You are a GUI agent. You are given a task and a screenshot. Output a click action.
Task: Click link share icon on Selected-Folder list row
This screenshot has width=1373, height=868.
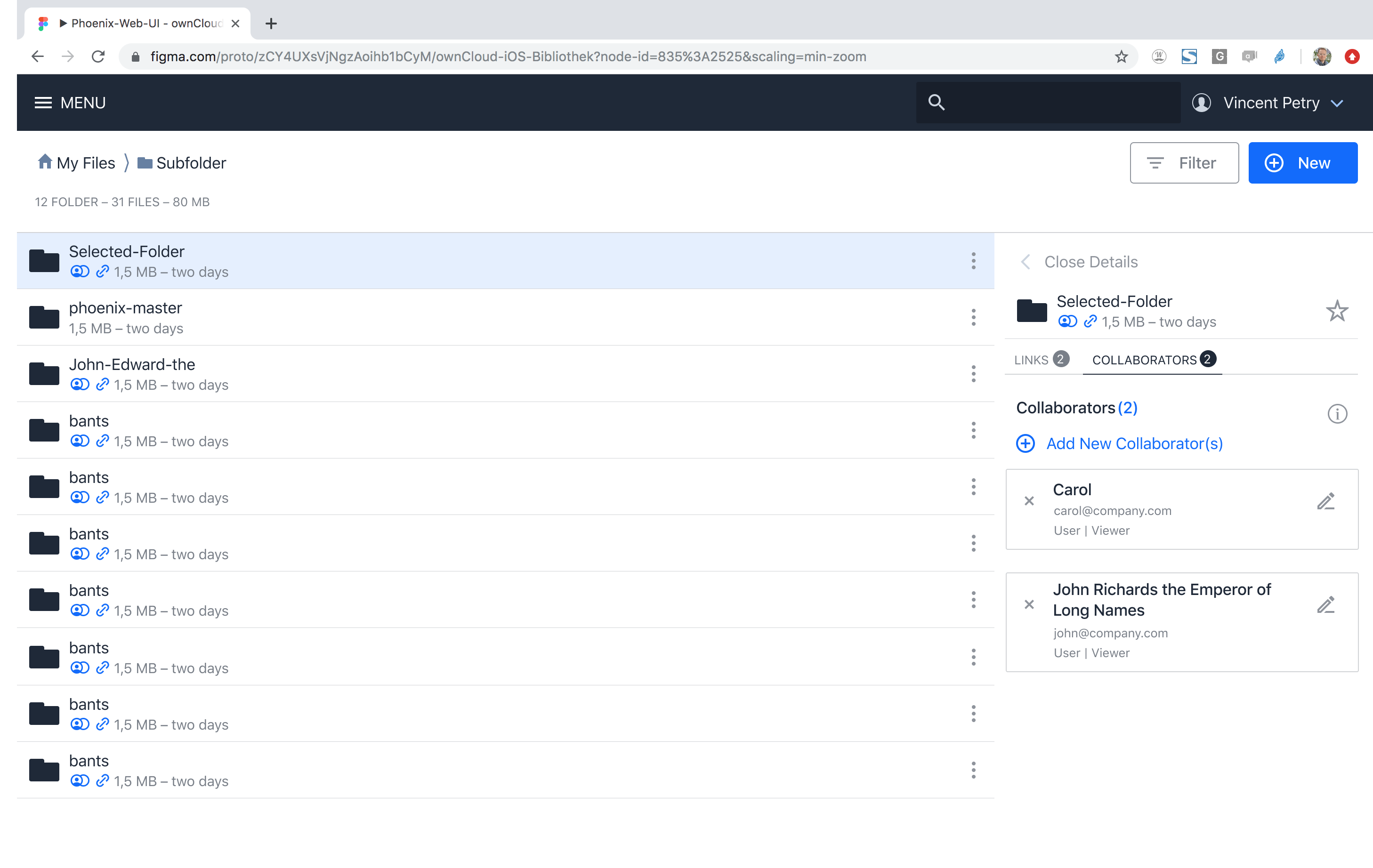103,272
